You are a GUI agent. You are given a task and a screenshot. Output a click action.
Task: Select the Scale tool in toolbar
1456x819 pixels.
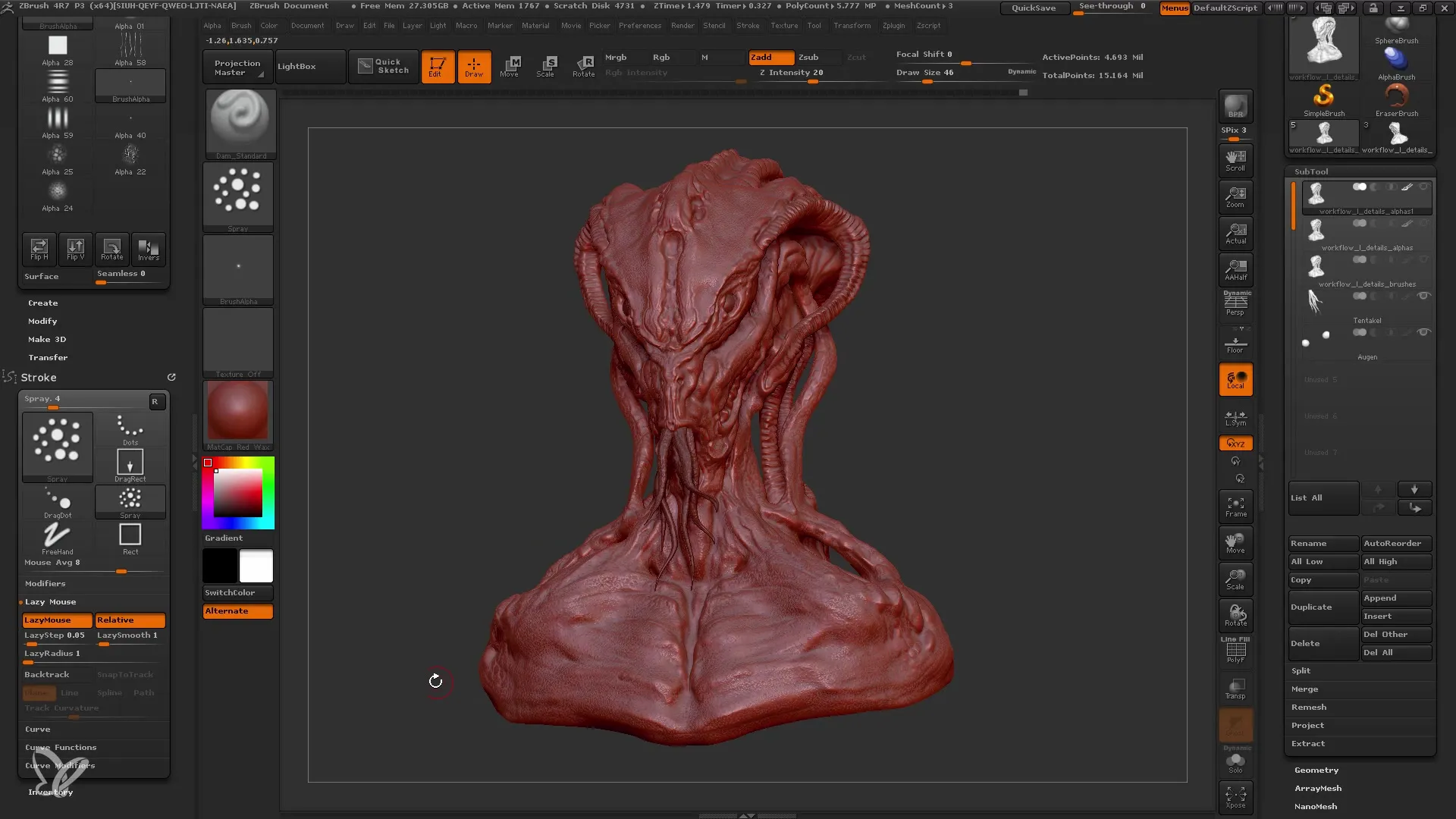pyautogui.click(x=546, y=65)
